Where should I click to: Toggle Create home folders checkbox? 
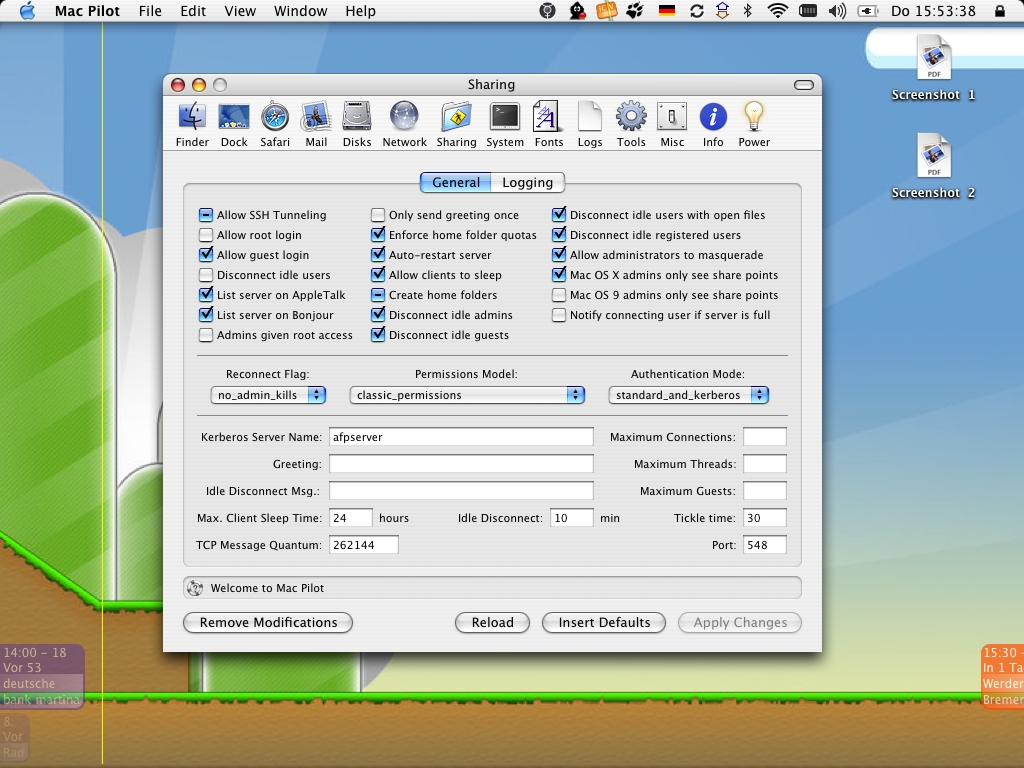pos(377,295)
